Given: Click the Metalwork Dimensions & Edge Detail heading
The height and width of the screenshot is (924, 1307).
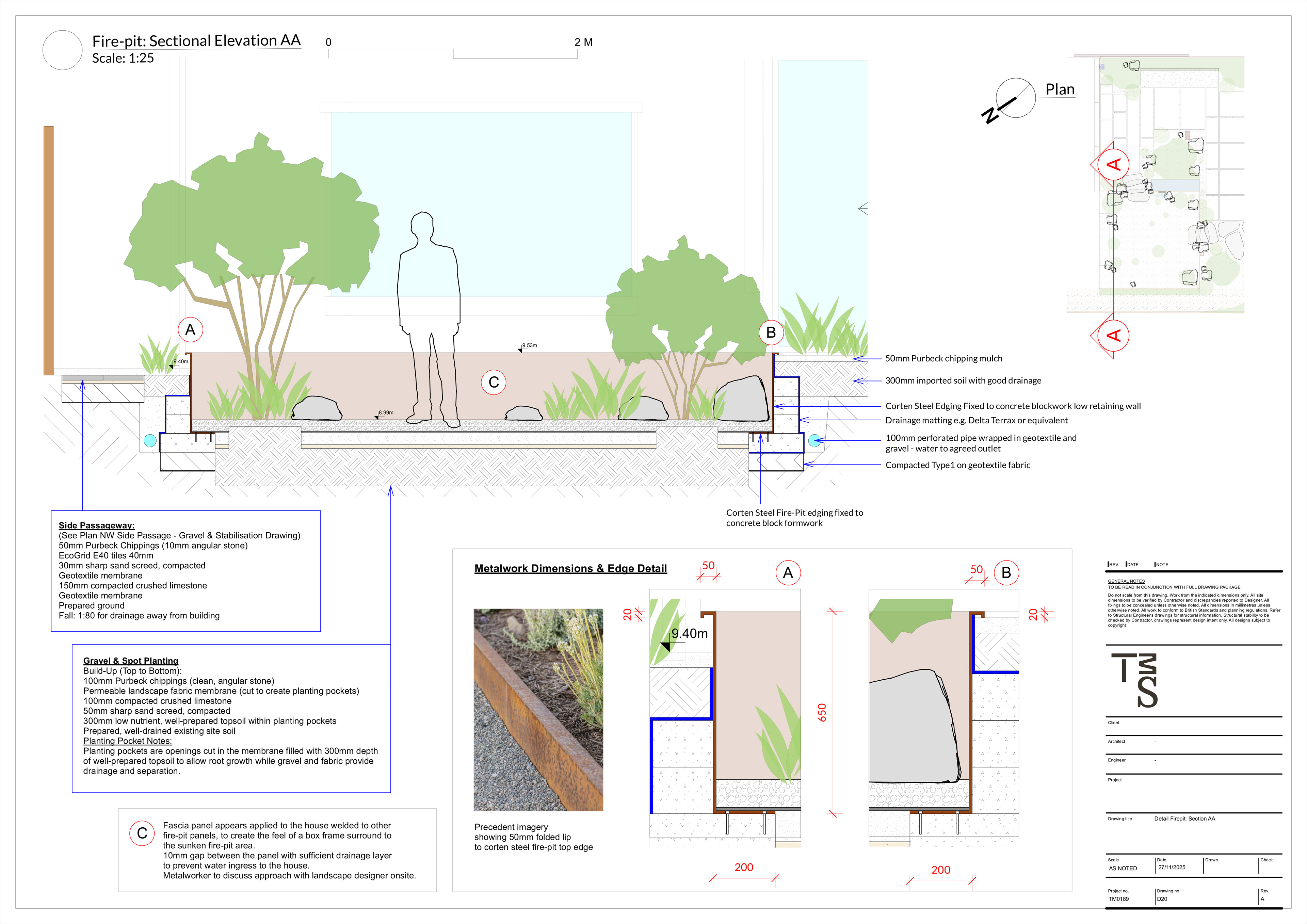Looking at the screenshot, I should [x=570, y=568].
